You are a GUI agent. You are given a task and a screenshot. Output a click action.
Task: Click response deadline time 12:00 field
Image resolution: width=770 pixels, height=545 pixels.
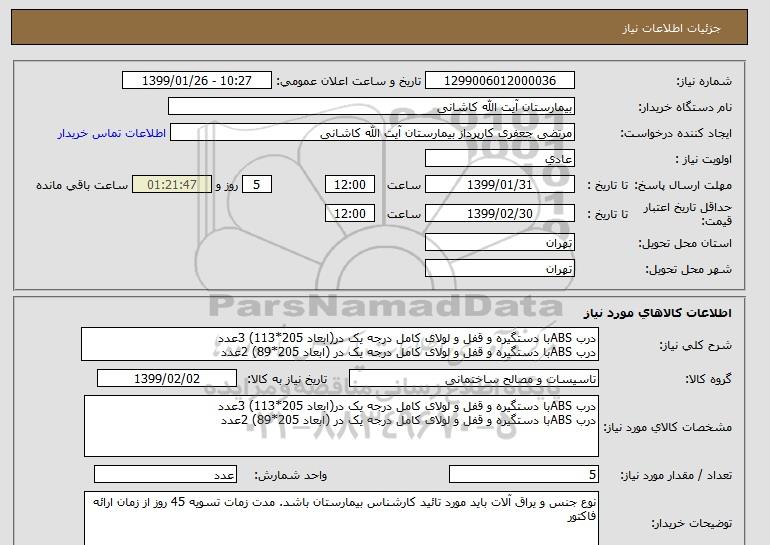350,185
